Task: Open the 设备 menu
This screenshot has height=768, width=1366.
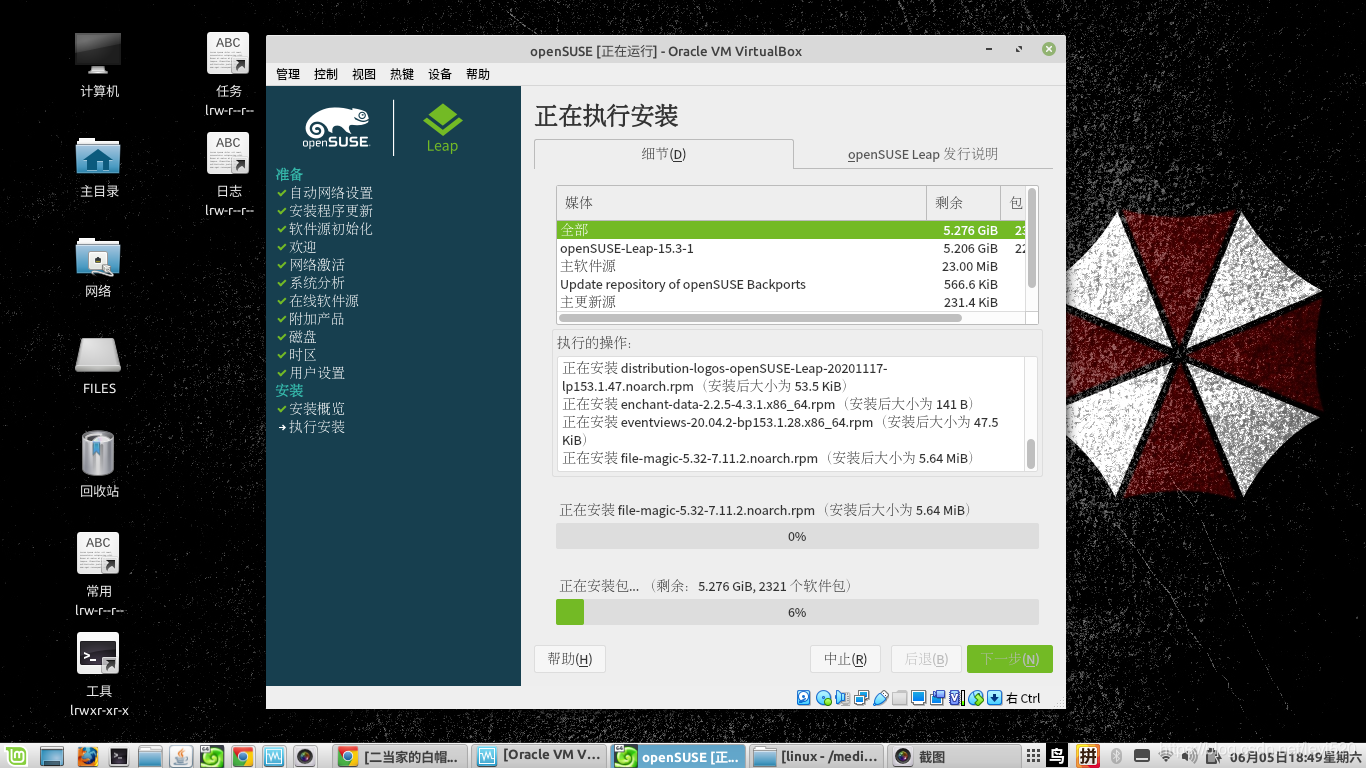Action: pos(440,74)
